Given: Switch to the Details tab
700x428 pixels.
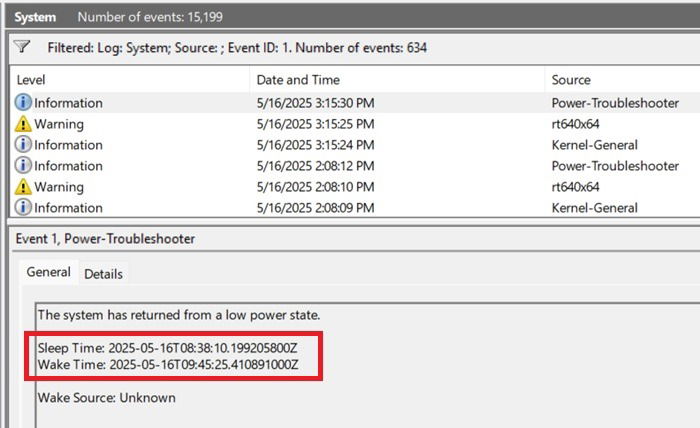Looking at the screenshot, I should click(x=104, y=274).
